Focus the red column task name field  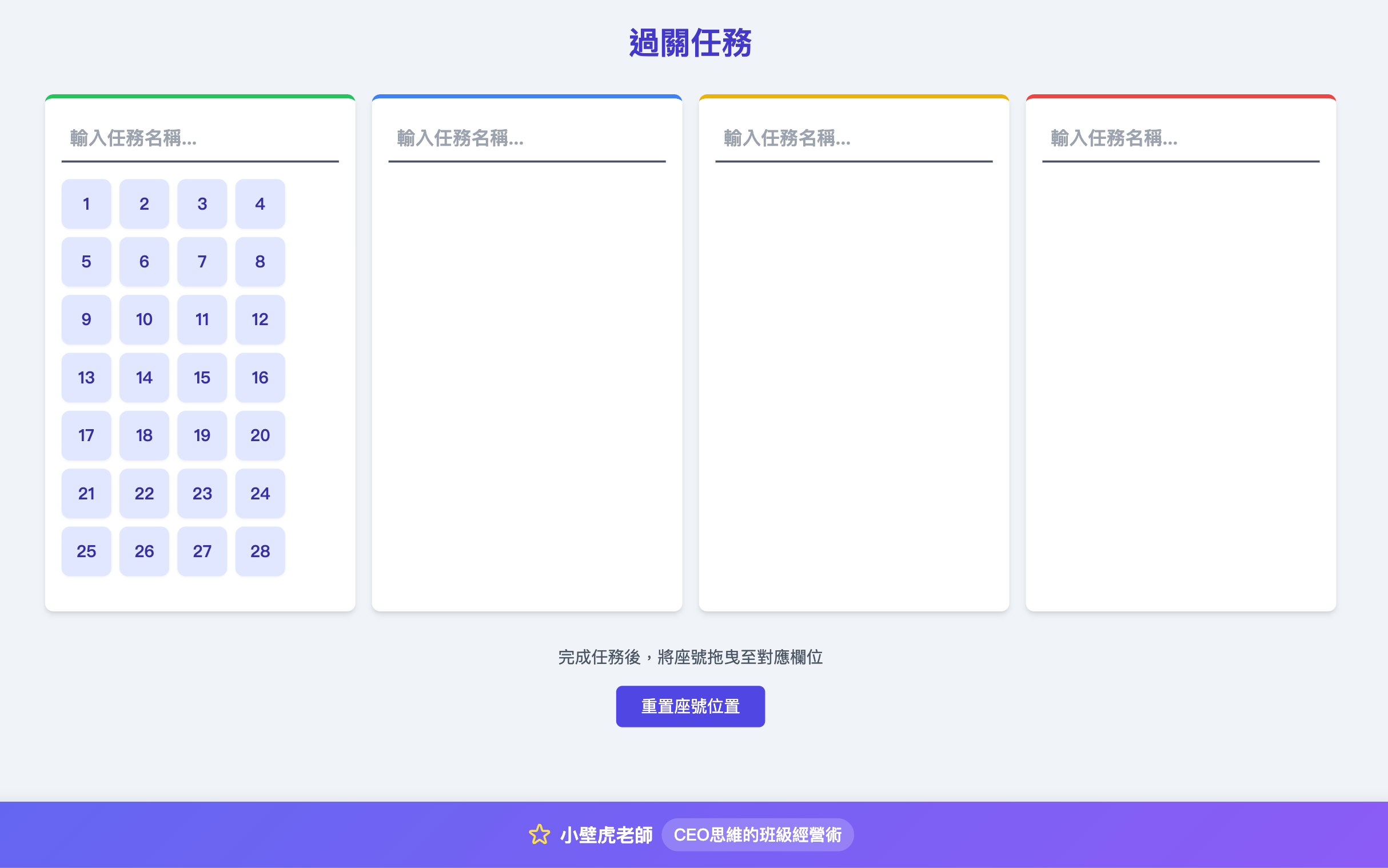click(1180, 138)
